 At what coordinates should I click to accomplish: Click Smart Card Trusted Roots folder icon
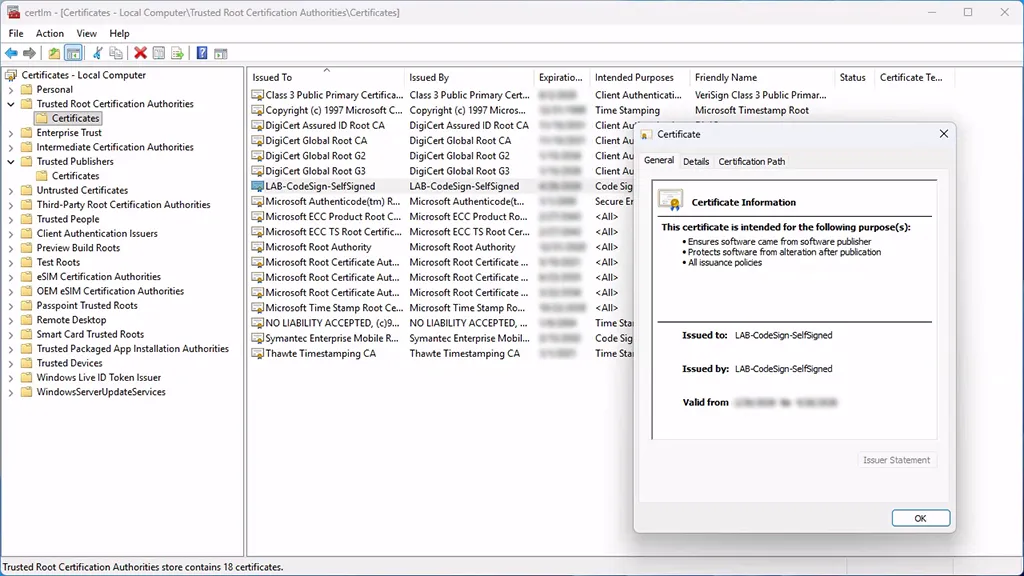pyautogui.click(x=27, y=334)
